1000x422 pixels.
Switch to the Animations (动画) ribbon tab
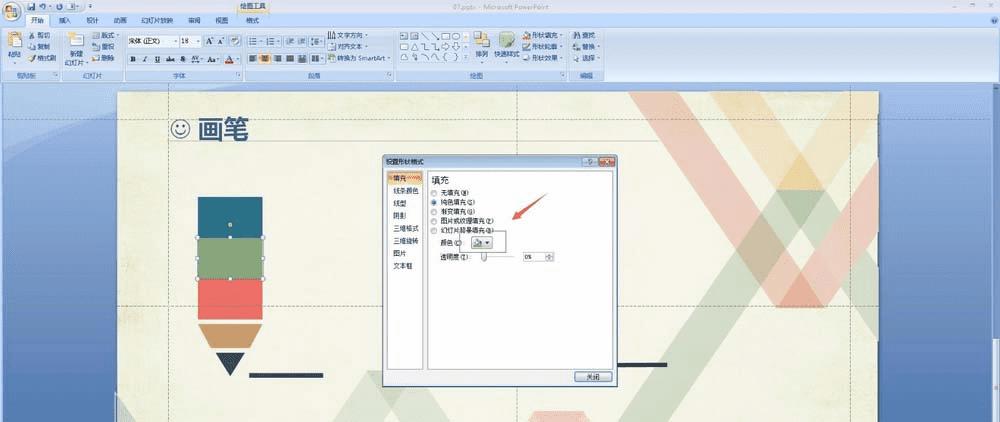pos(120,20)
